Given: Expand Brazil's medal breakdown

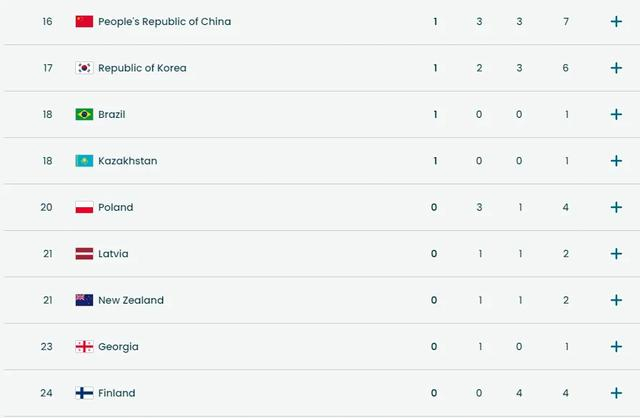Looking at the screenshot, I should click(616, 114).
